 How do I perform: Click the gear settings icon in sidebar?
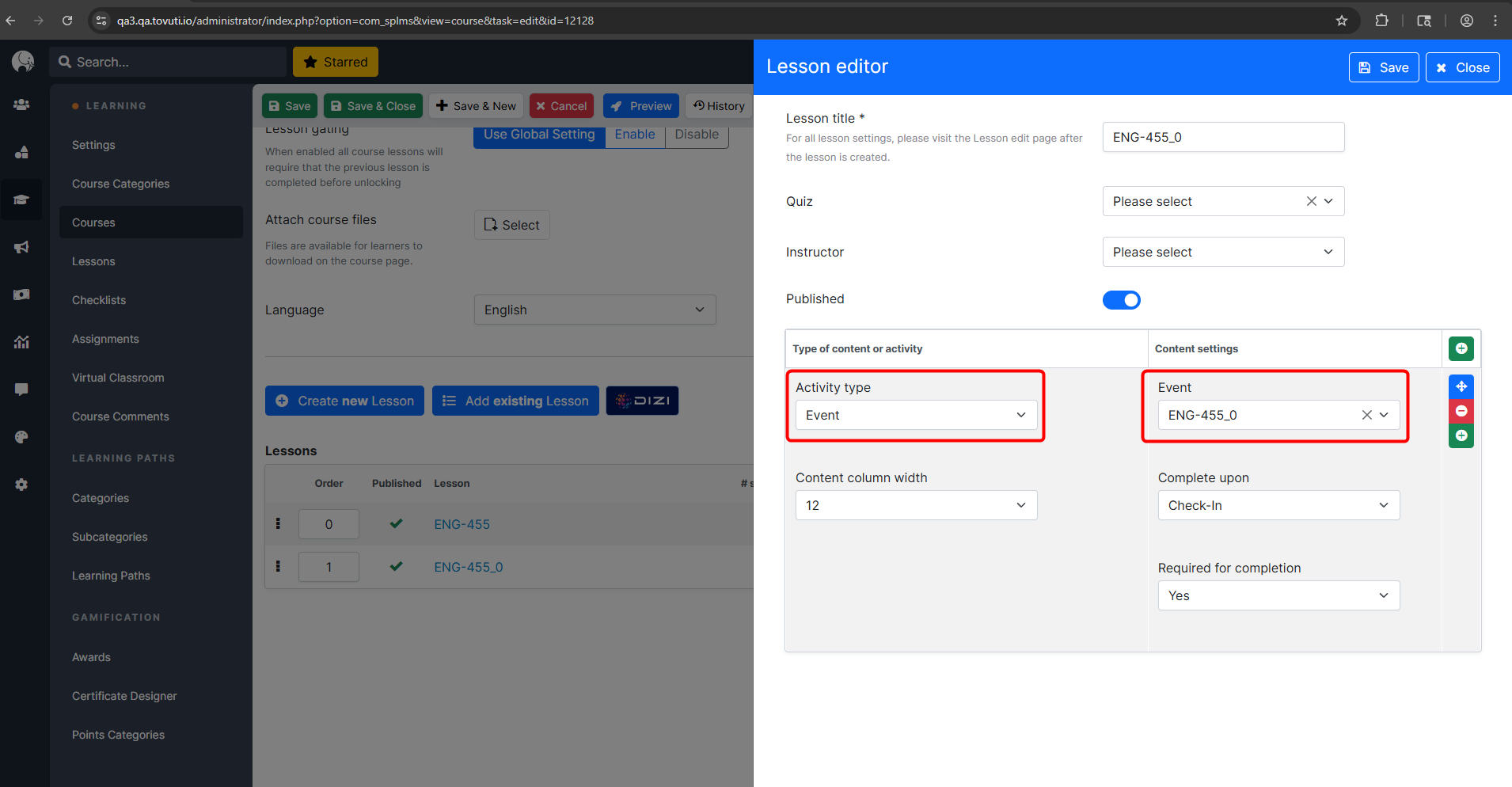21,485
